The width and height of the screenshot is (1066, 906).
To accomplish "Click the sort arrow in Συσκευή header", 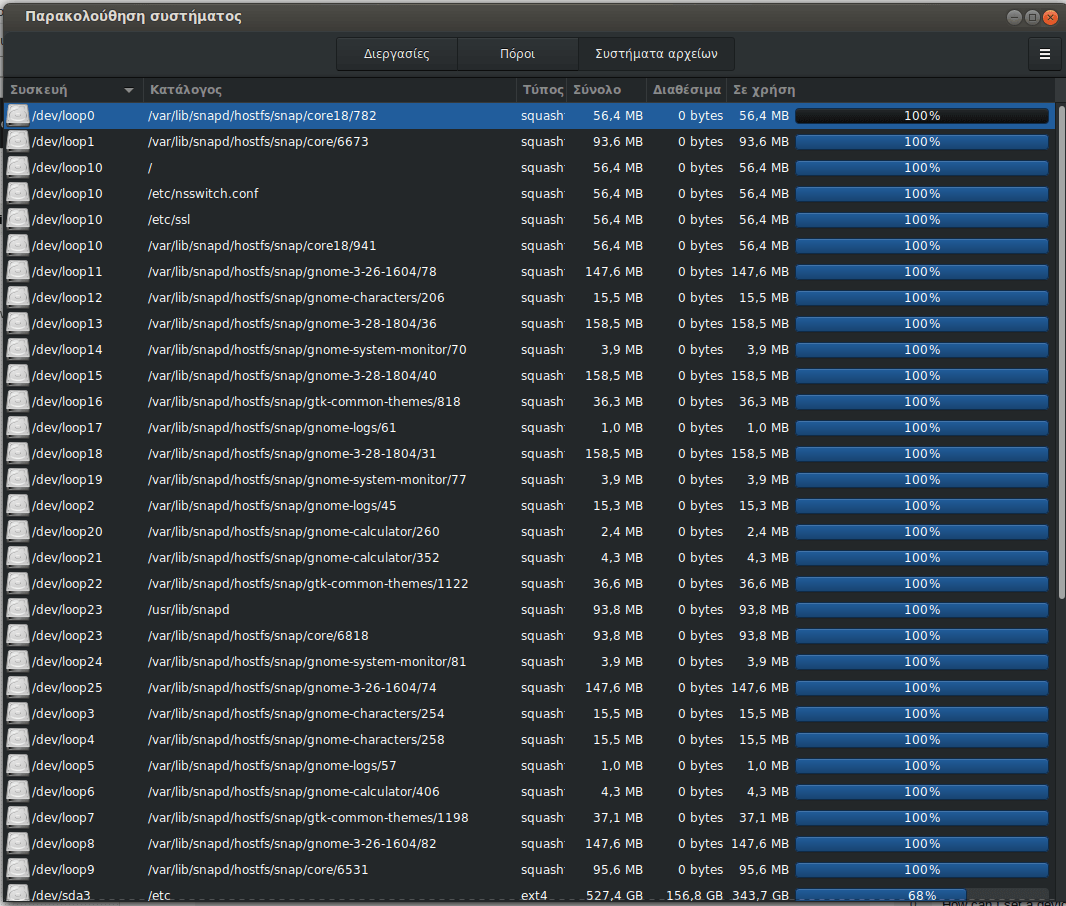I will click(128, 90).
